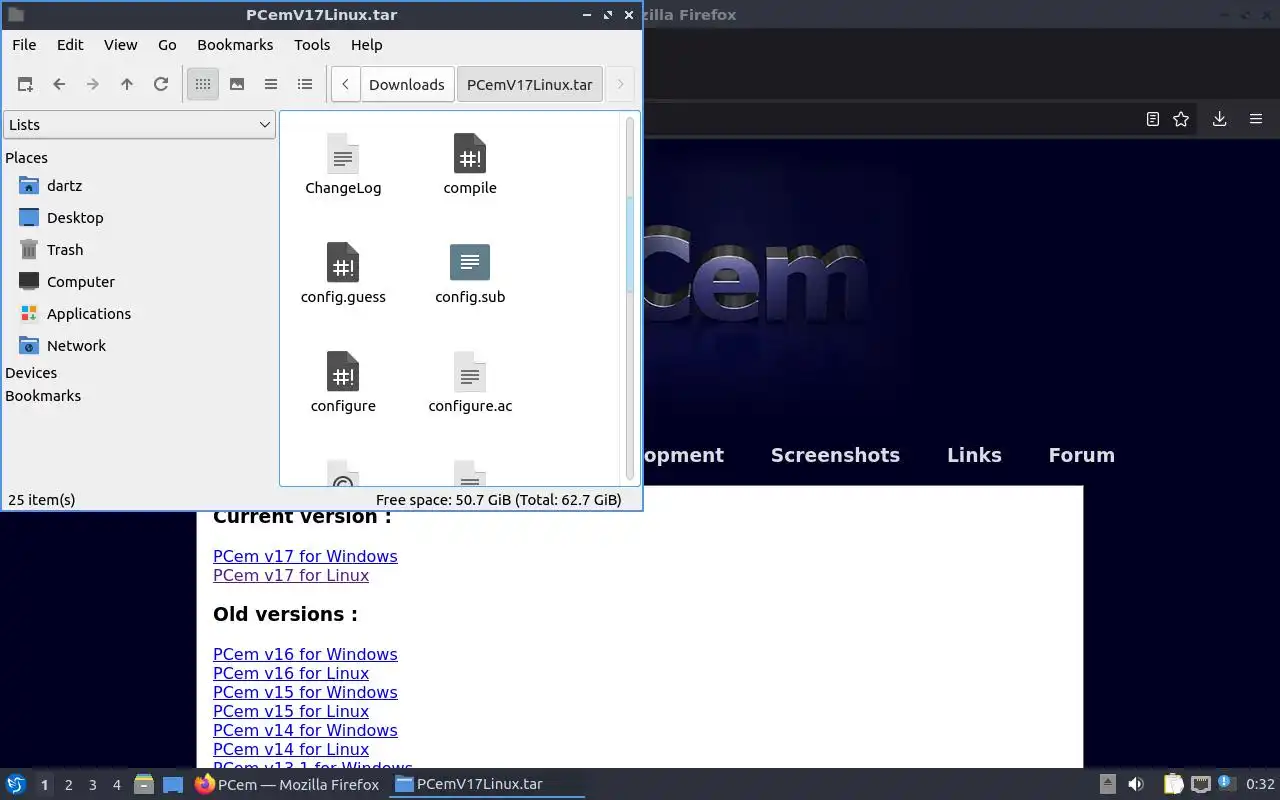
Task: Open Forum page on PCem site
Action: [x=1081, y=455]
